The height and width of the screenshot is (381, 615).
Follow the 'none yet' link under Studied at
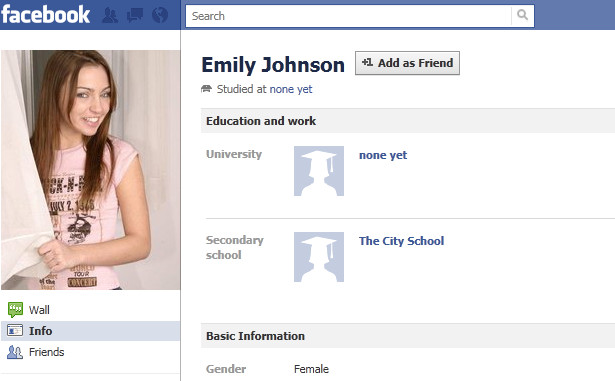pyautogui.click(x=291, y=89)
